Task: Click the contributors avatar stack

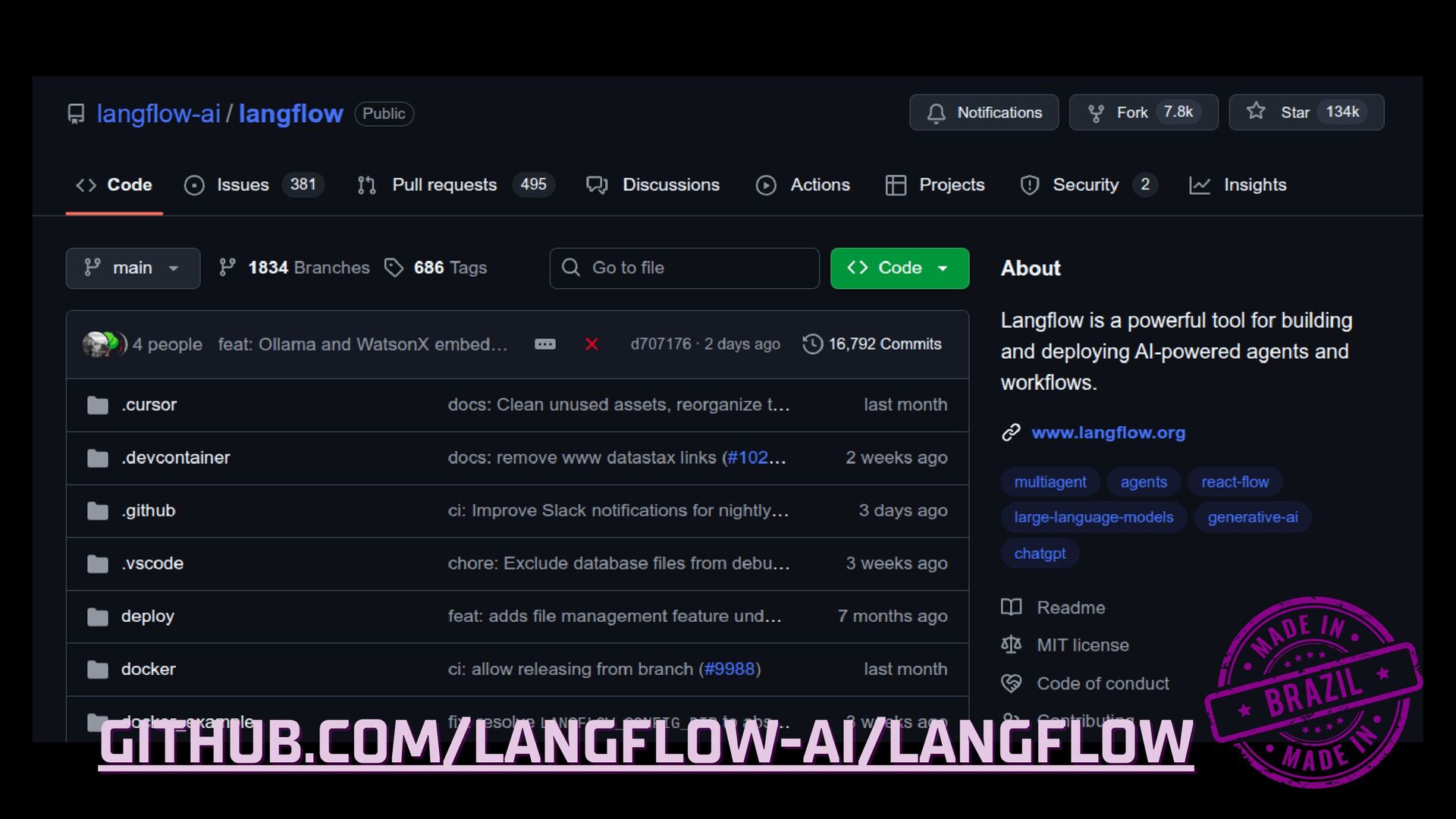Action: click(104, 344)
